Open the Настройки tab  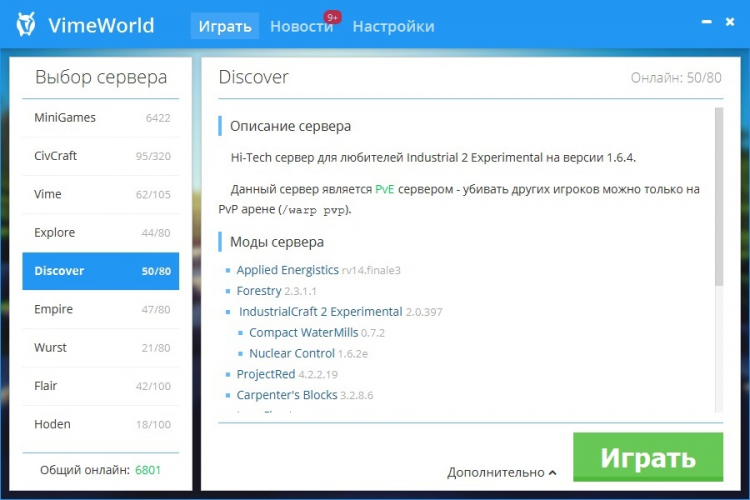393,26
